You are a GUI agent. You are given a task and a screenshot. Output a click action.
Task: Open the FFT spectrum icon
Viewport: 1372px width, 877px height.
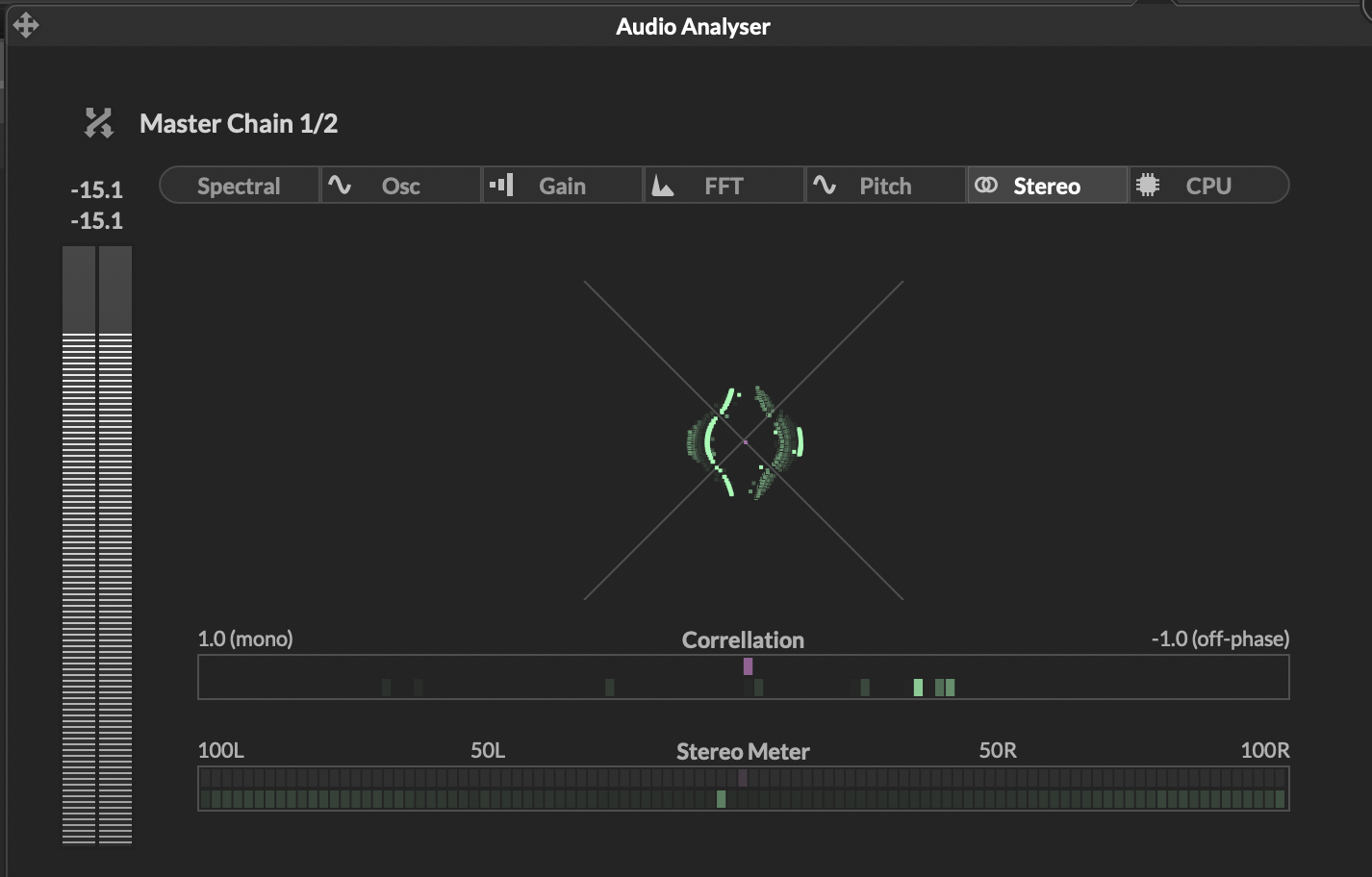pos(664,185)
